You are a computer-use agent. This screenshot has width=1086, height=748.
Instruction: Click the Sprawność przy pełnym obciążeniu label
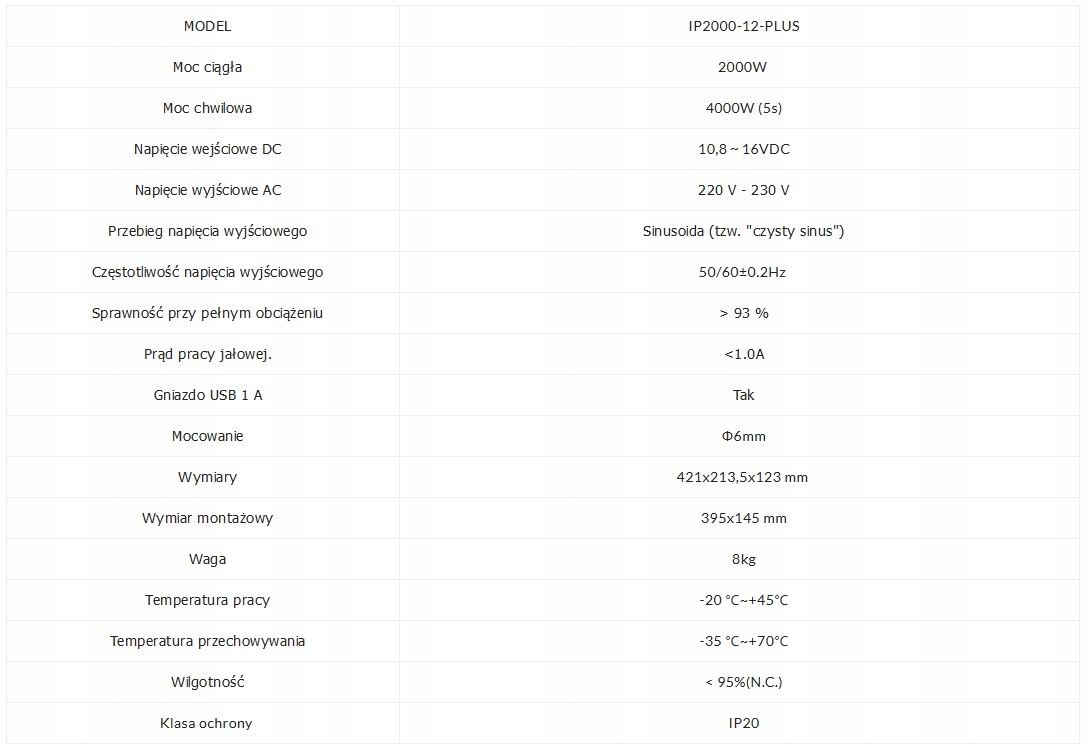tap(207, 313)
